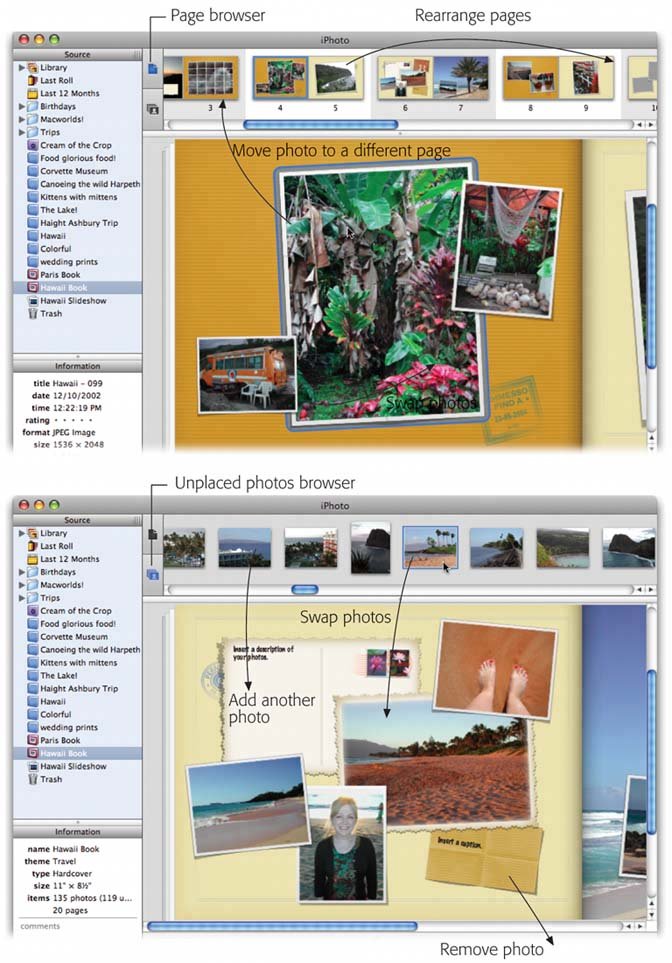The width and height of the screenshot is (672, 963).
Task: Open Paris Book in the bottom window
Action: click(60, 740)
